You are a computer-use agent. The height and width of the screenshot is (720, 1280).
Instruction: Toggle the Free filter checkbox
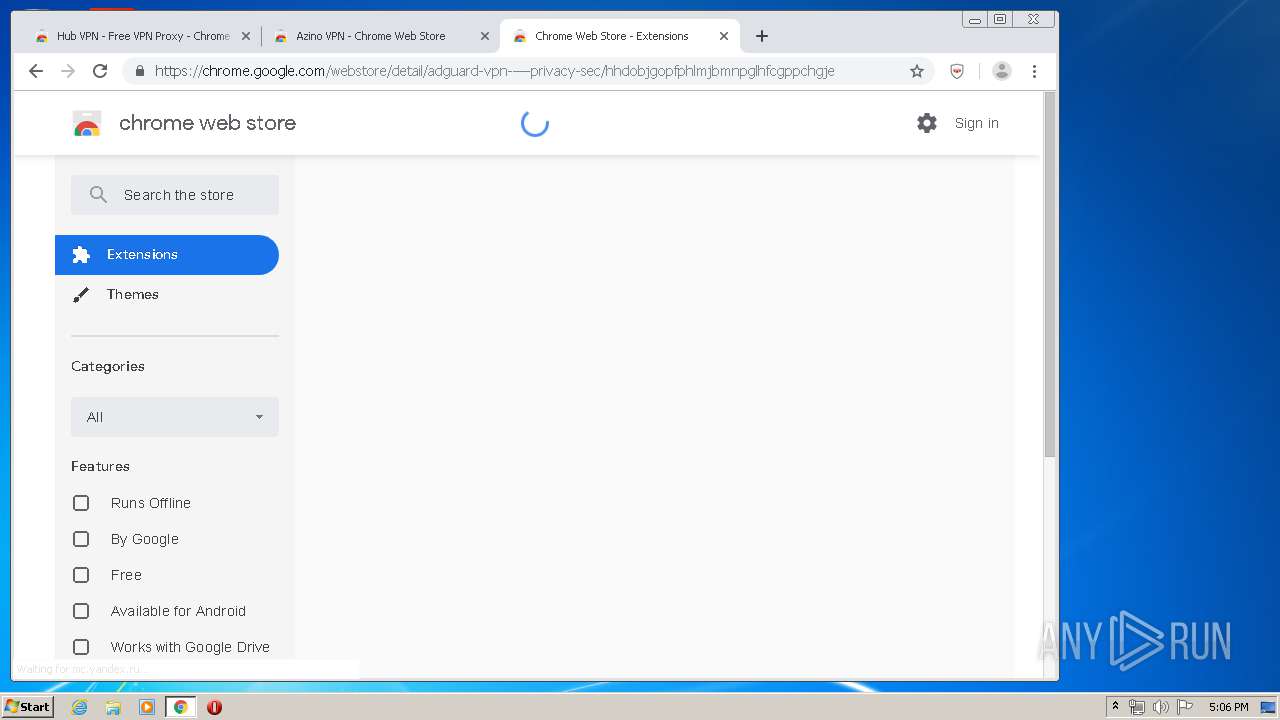[81, 575]
